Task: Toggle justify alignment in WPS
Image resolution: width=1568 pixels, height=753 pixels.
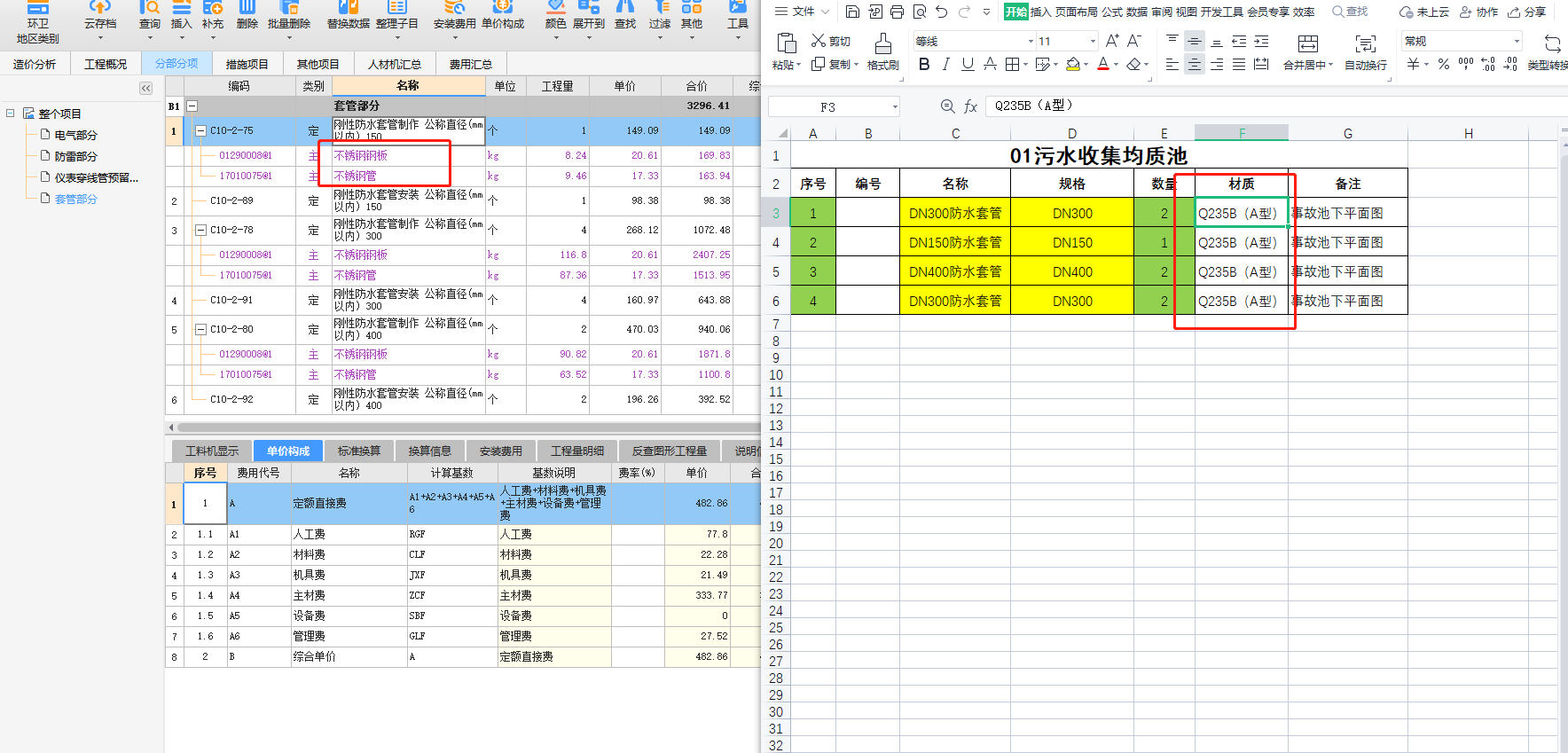Action: coord(1239,64)
